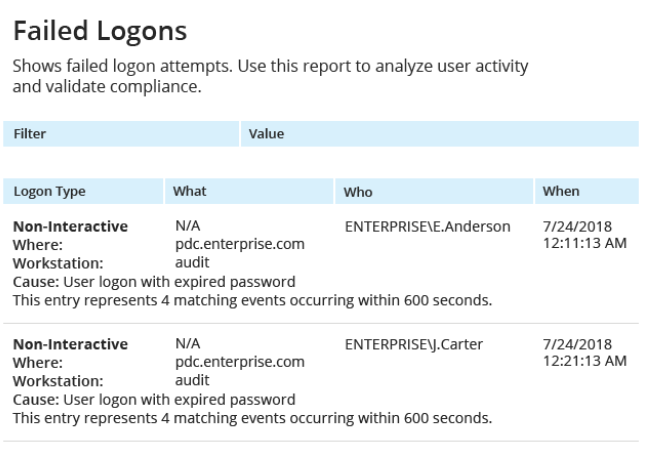Click first entry's Non-Interactive logon type

[x=70, y=227]
